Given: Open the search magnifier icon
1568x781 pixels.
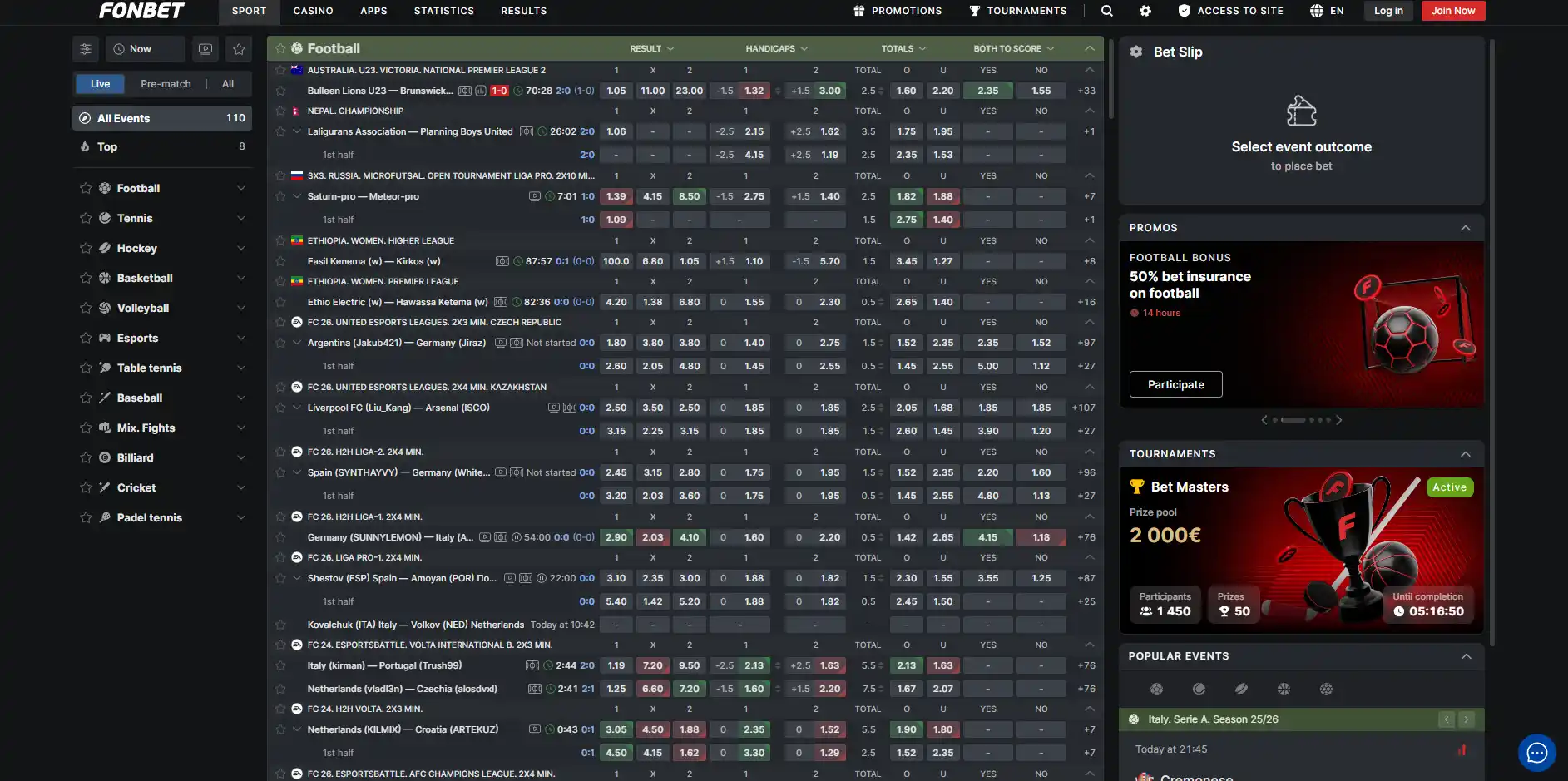Looking at the screenshot, I should 1106,11.
